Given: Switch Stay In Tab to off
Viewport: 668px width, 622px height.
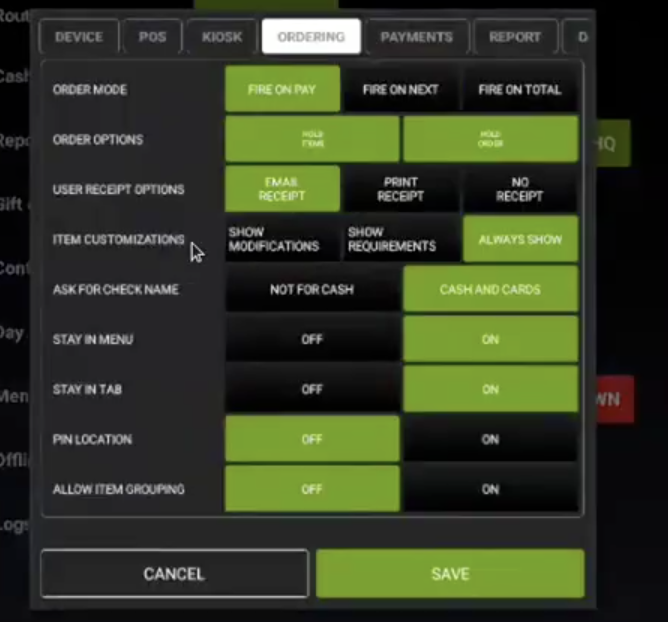Looking at the screenshot, I should click(312, 389).
